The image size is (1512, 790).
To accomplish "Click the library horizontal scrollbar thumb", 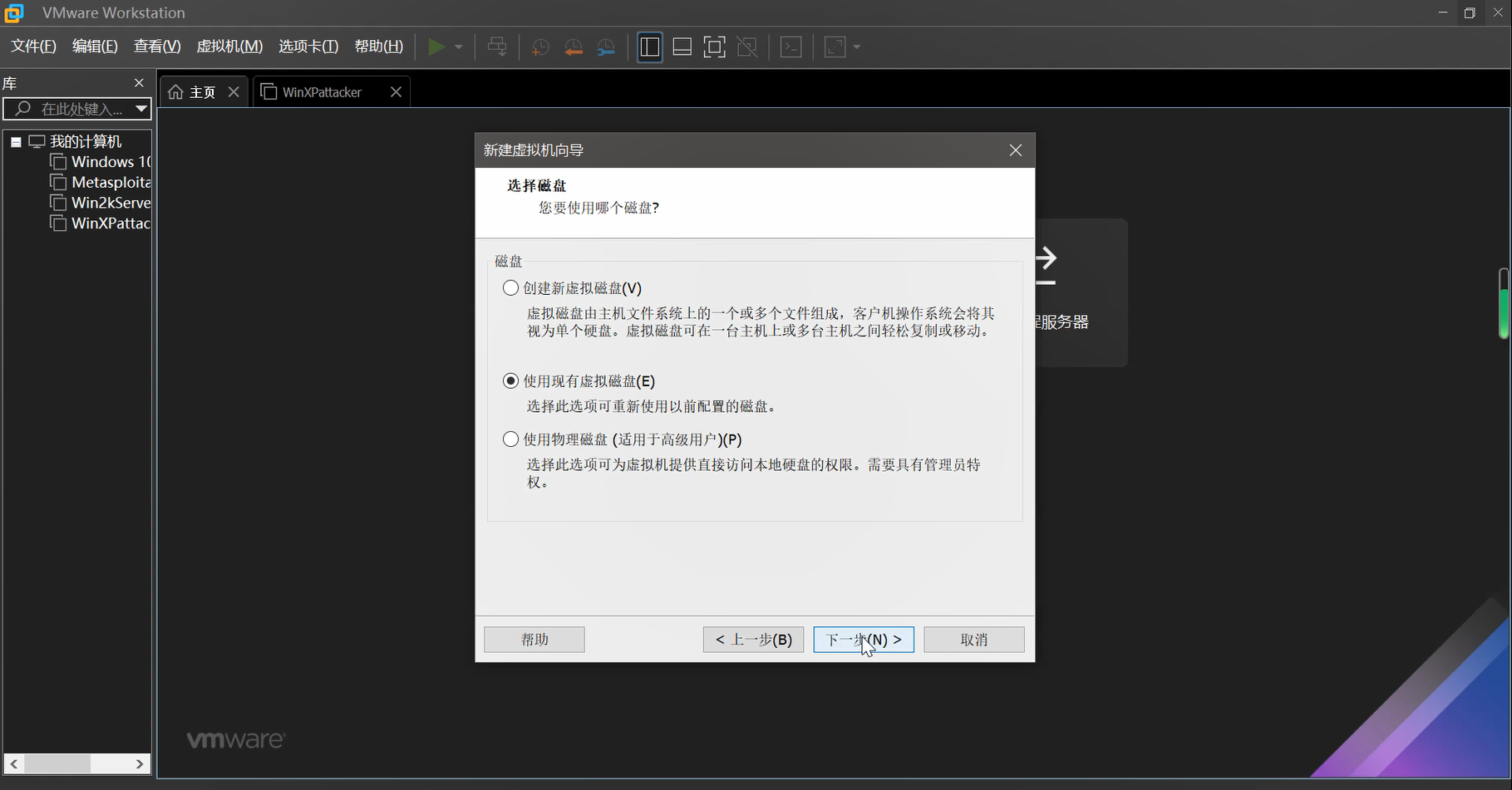I will click(x=57, y=763).
